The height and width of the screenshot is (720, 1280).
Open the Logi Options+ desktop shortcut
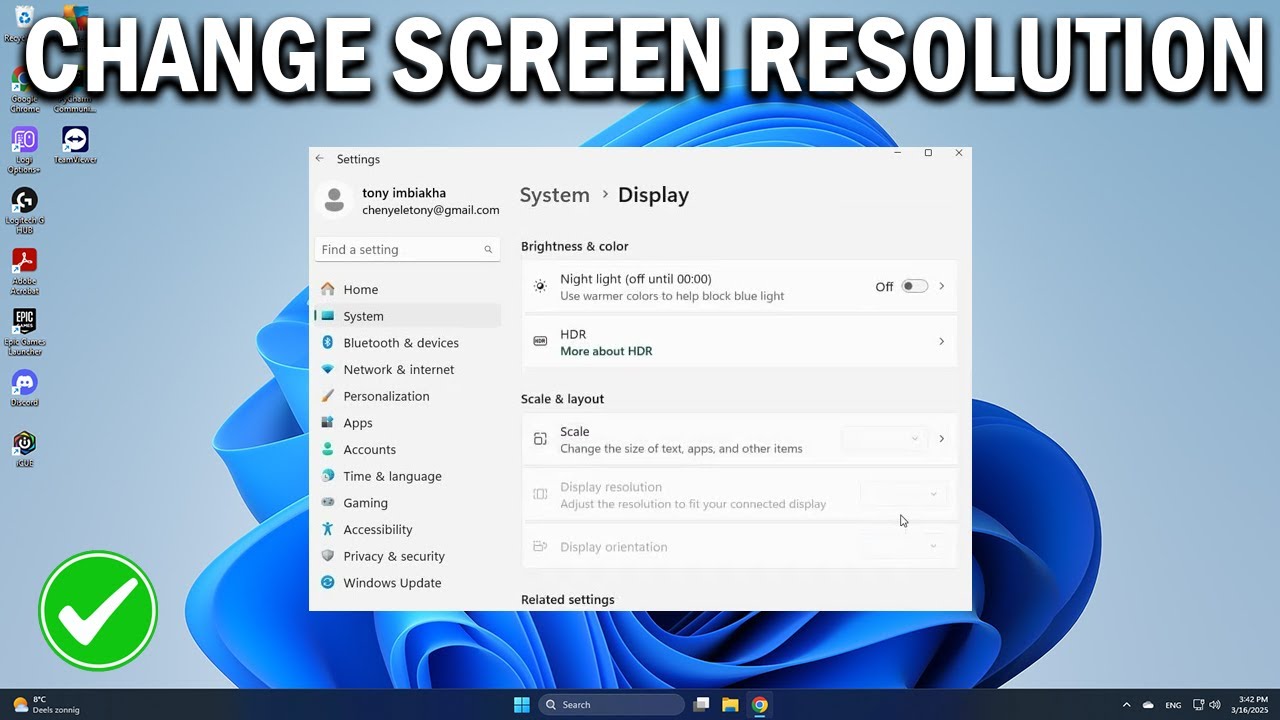click(x=24, y=149)
